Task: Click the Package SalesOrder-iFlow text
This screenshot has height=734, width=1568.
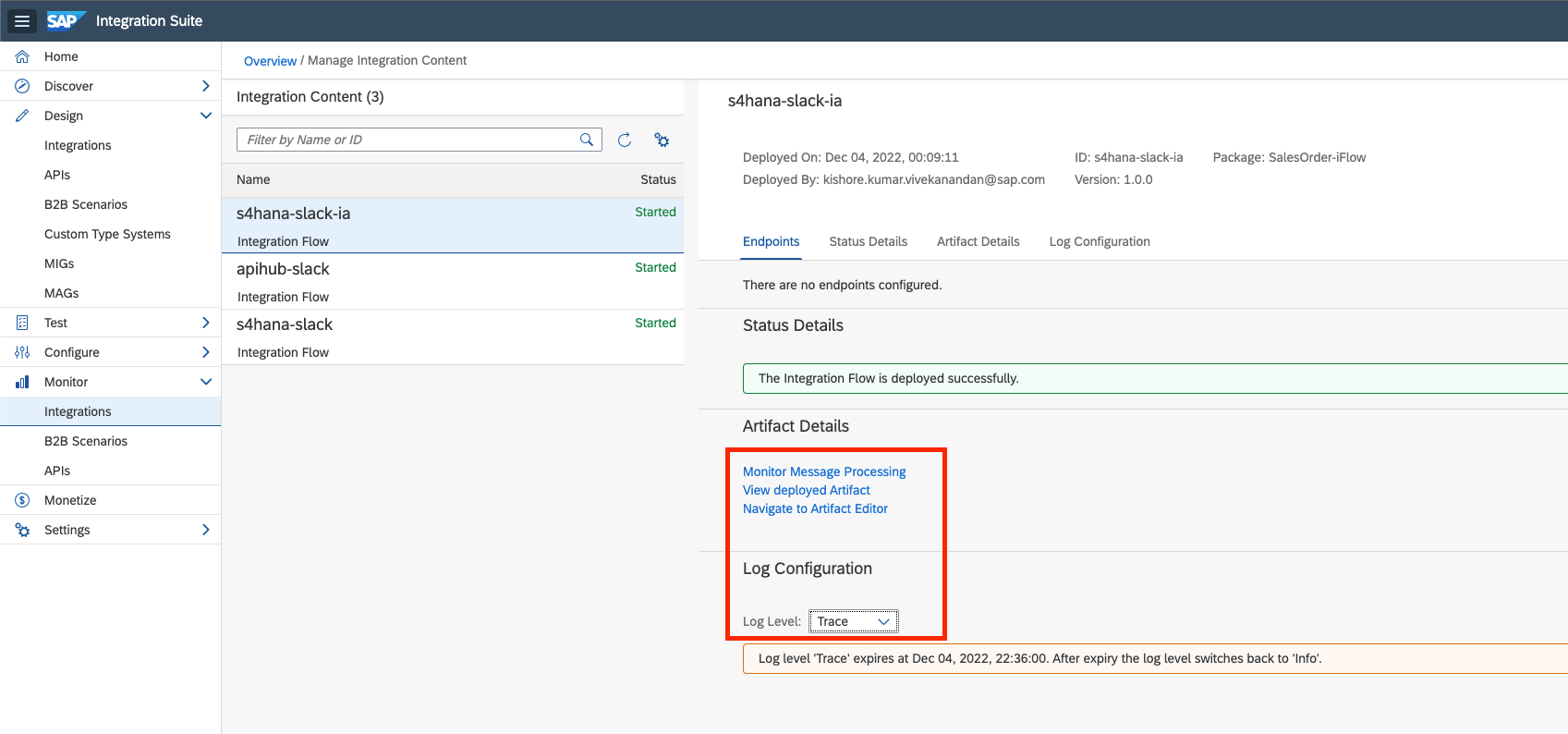Action: (x=1289, y=157)
